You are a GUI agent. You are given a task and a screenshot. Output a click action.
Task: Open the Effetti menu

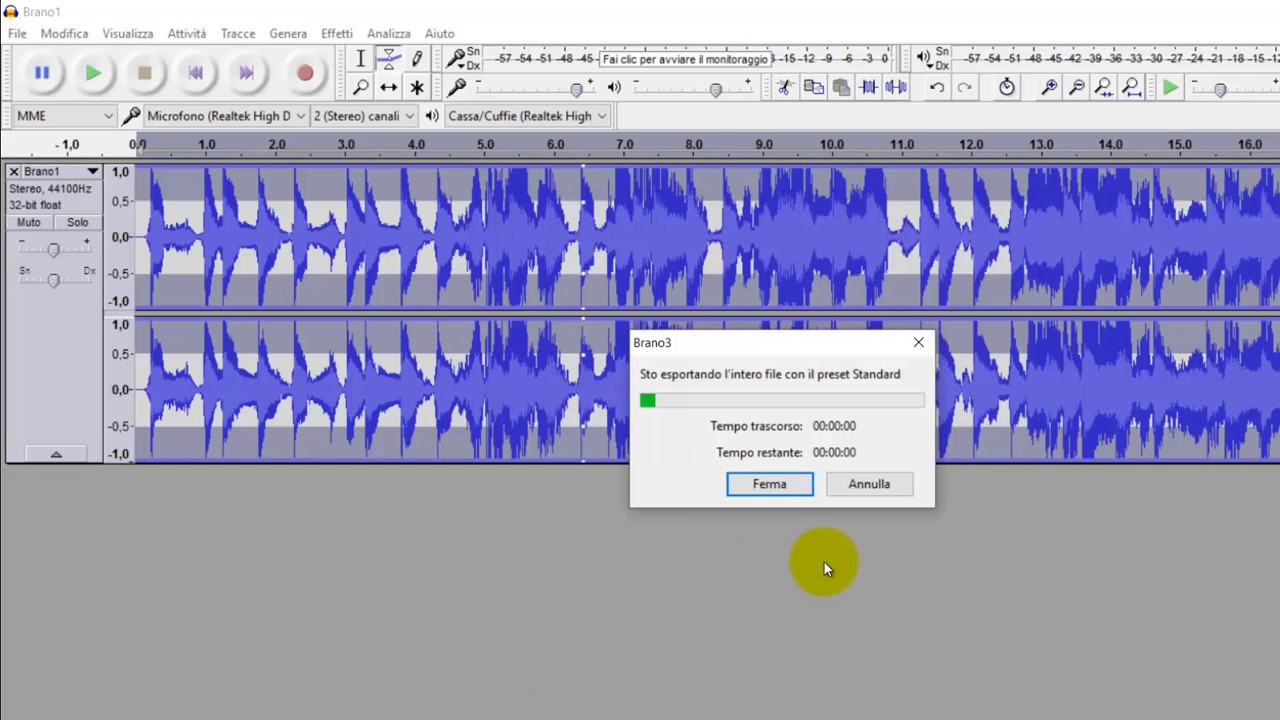[x=337, y=33]
